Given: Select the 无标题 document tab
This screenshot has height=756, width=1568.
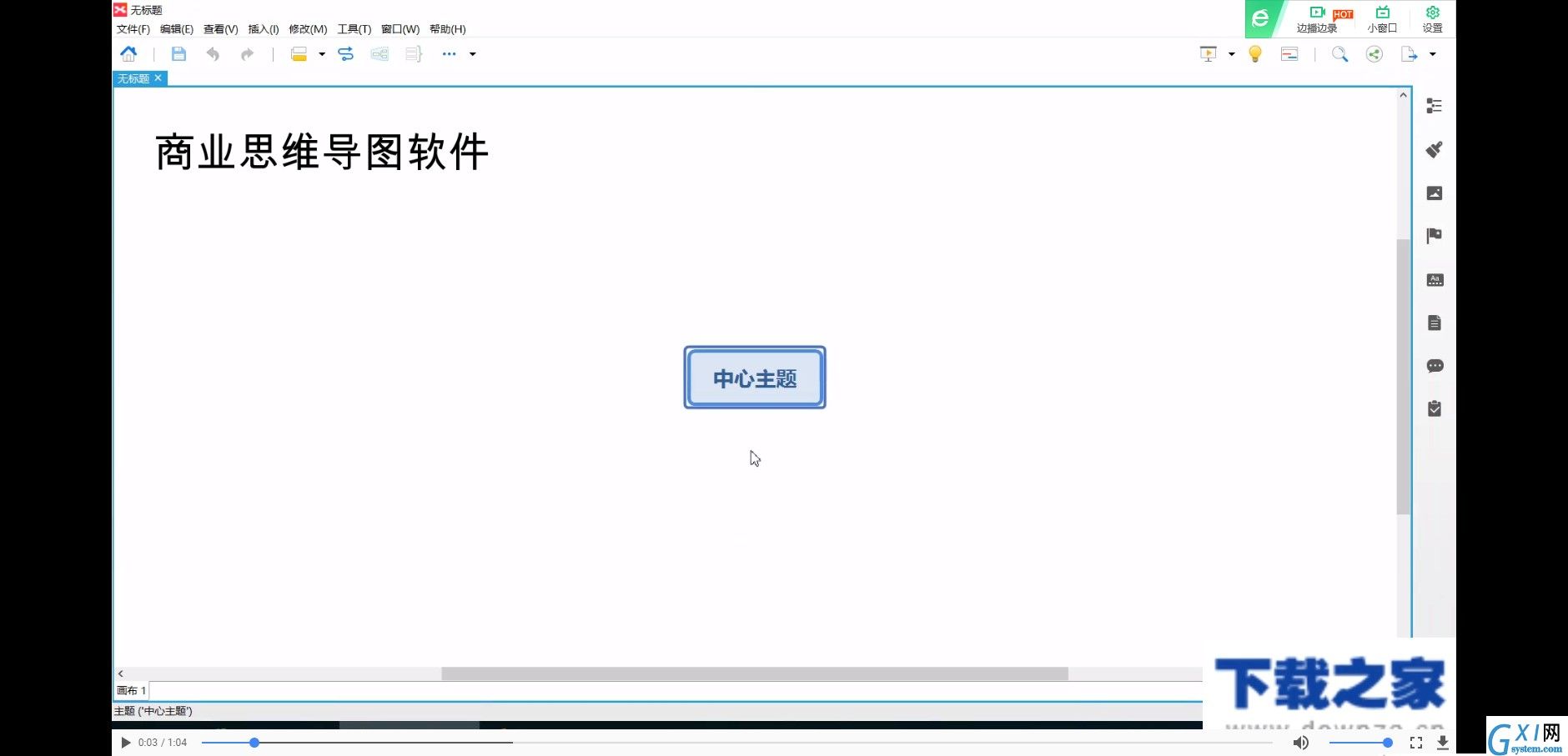Looking at the screenshot, I should pos(133,78).
